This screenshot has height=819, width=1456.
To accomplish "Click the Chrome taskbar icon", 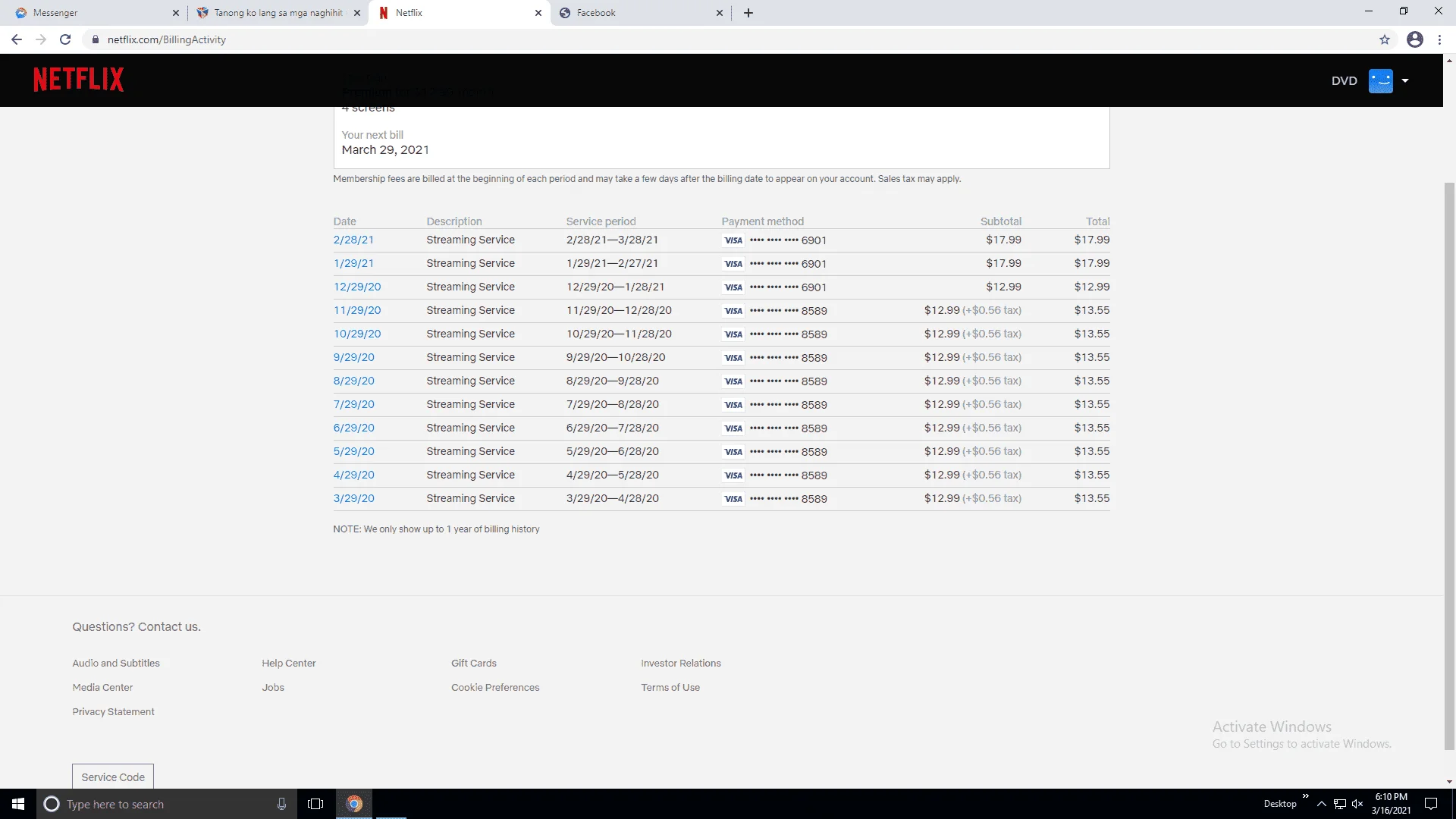I will (354, 804).
